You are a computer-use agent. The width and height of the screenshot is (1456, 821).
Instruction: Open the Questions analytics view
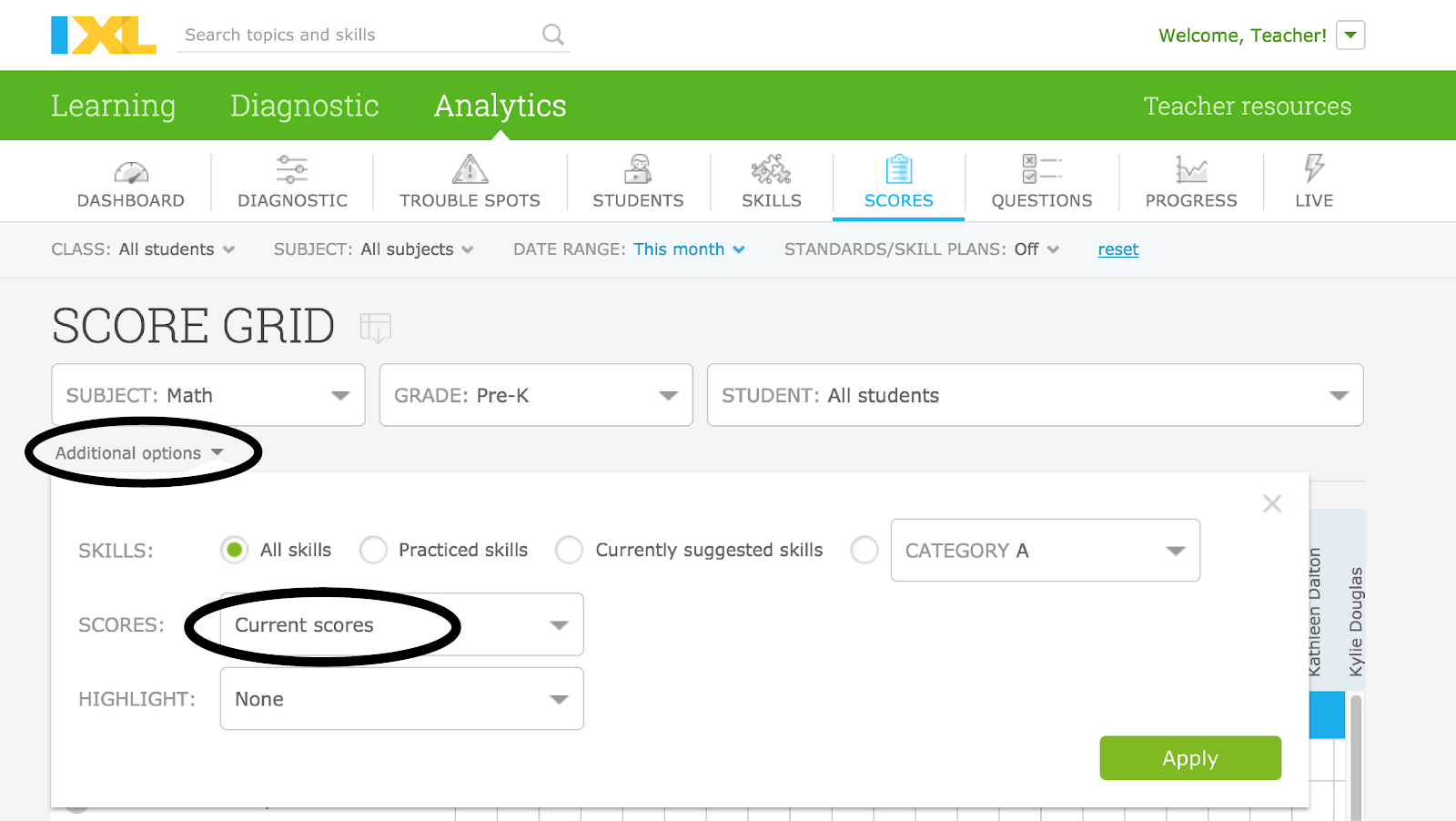point(1041,180)
